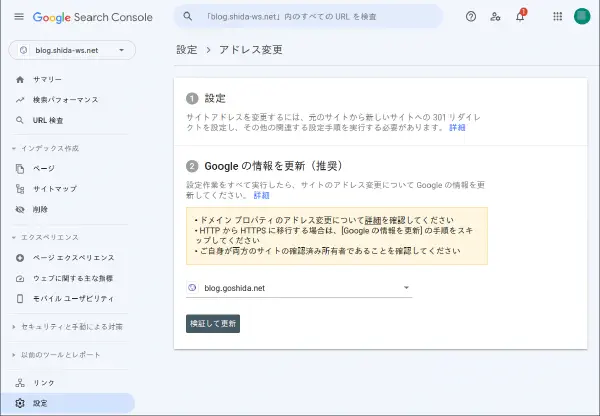Open URL 検査 in sidebar
This screenshot has height=416, width=600.
click(x=48, y=120)
